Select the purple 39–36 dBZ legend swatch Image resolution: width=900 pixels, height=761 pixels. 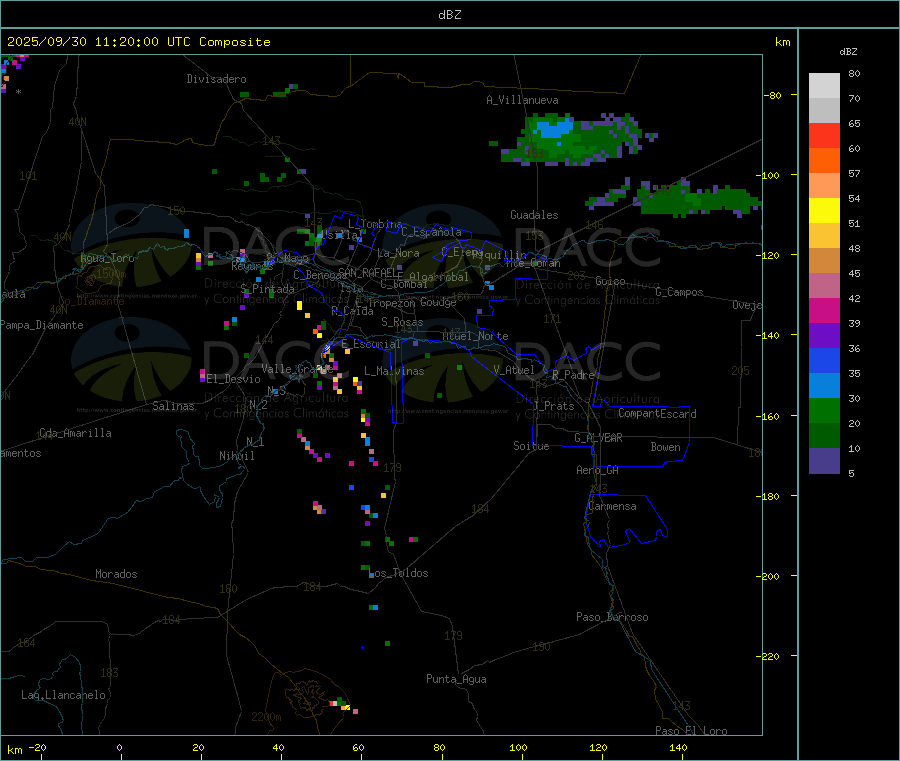pyautogui.click(x=824, y=336)
